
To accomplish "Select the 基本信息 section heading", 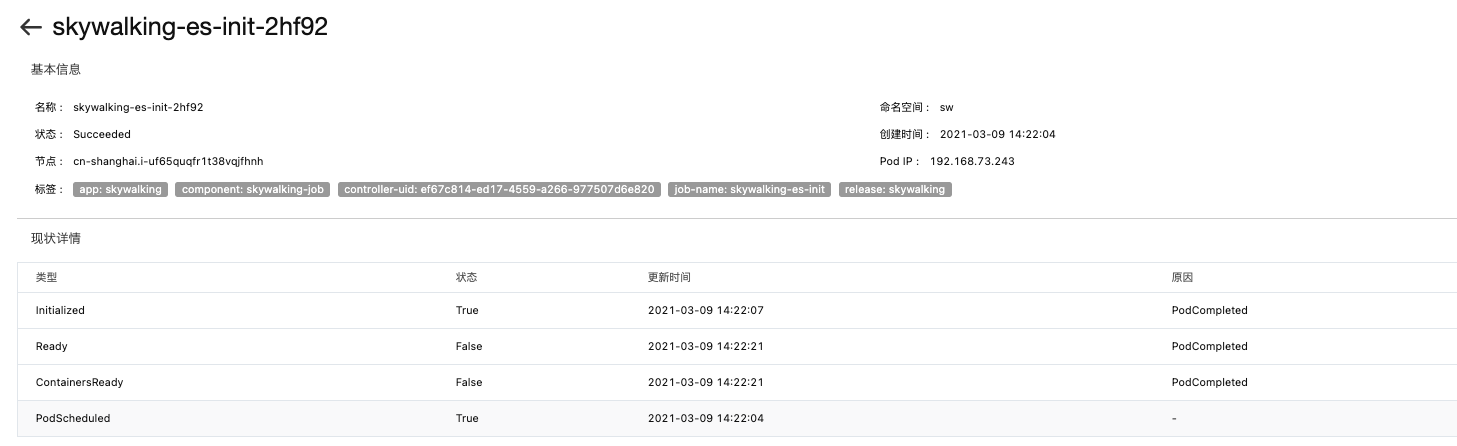I will coord(56,70).
